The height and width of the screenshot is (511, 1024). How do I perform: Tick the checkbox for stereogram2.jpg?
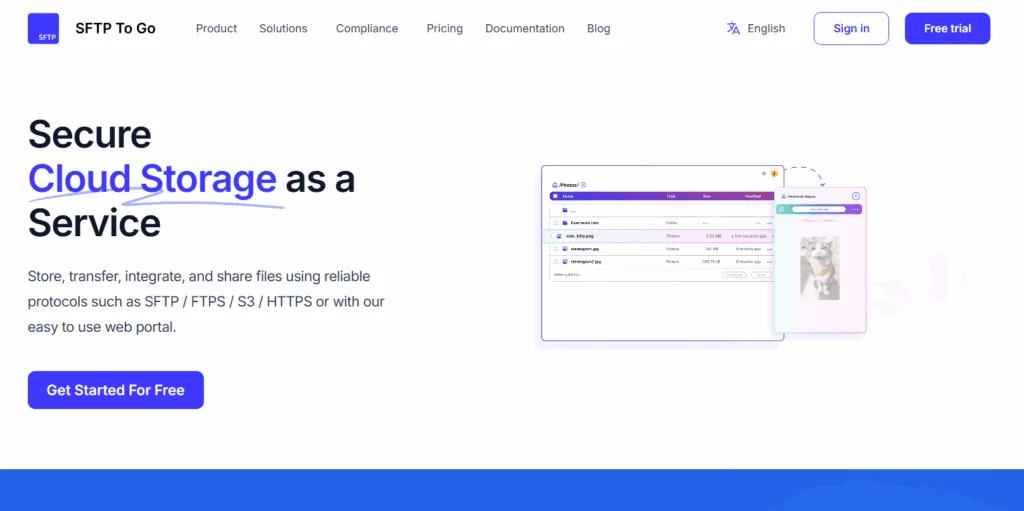click(x=555, y=261)
